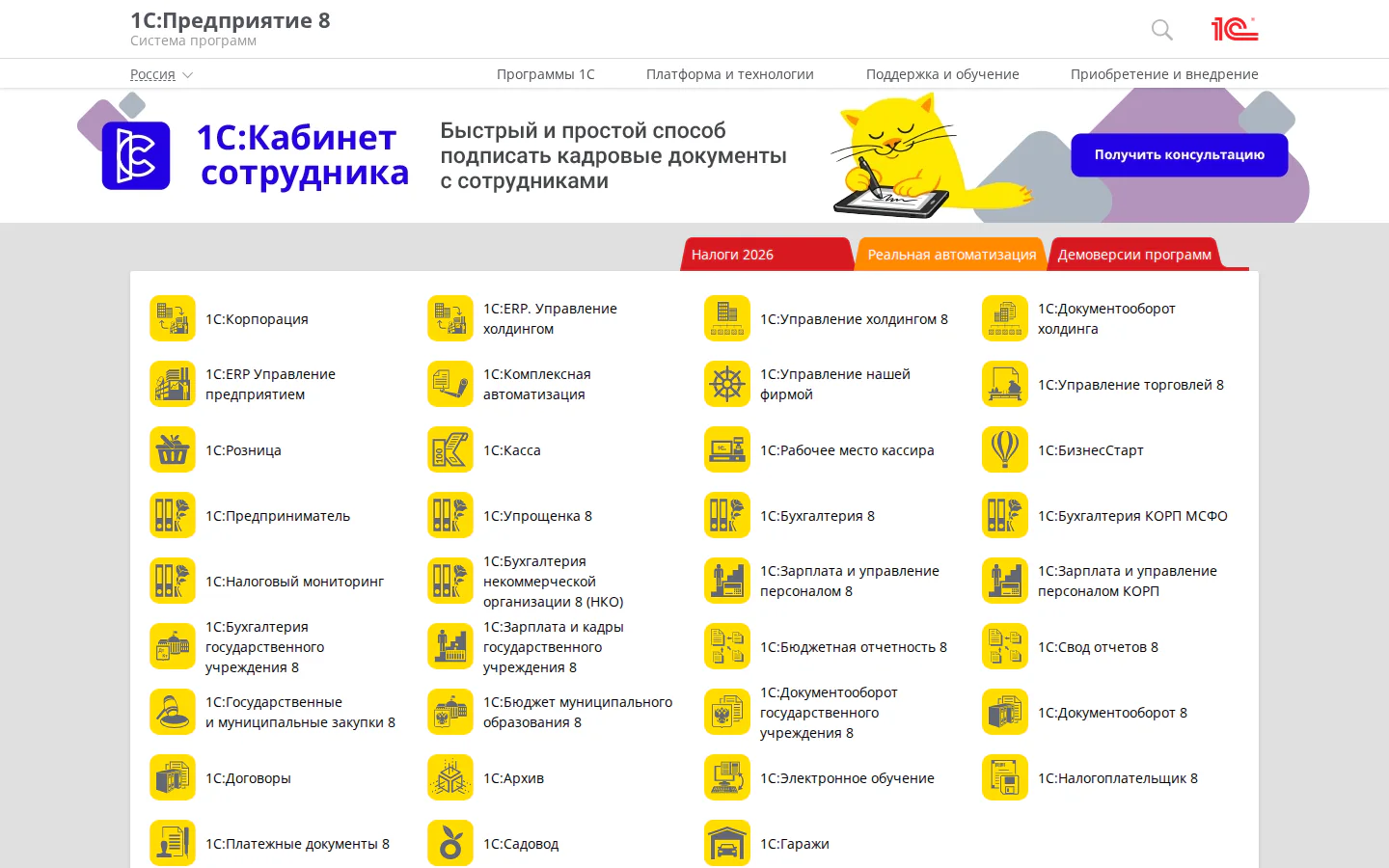The width and height of the screenshot is (1389, 868).
Task: Click the 1C:Платежные документы 8 icon
Action: coord(173,843)
